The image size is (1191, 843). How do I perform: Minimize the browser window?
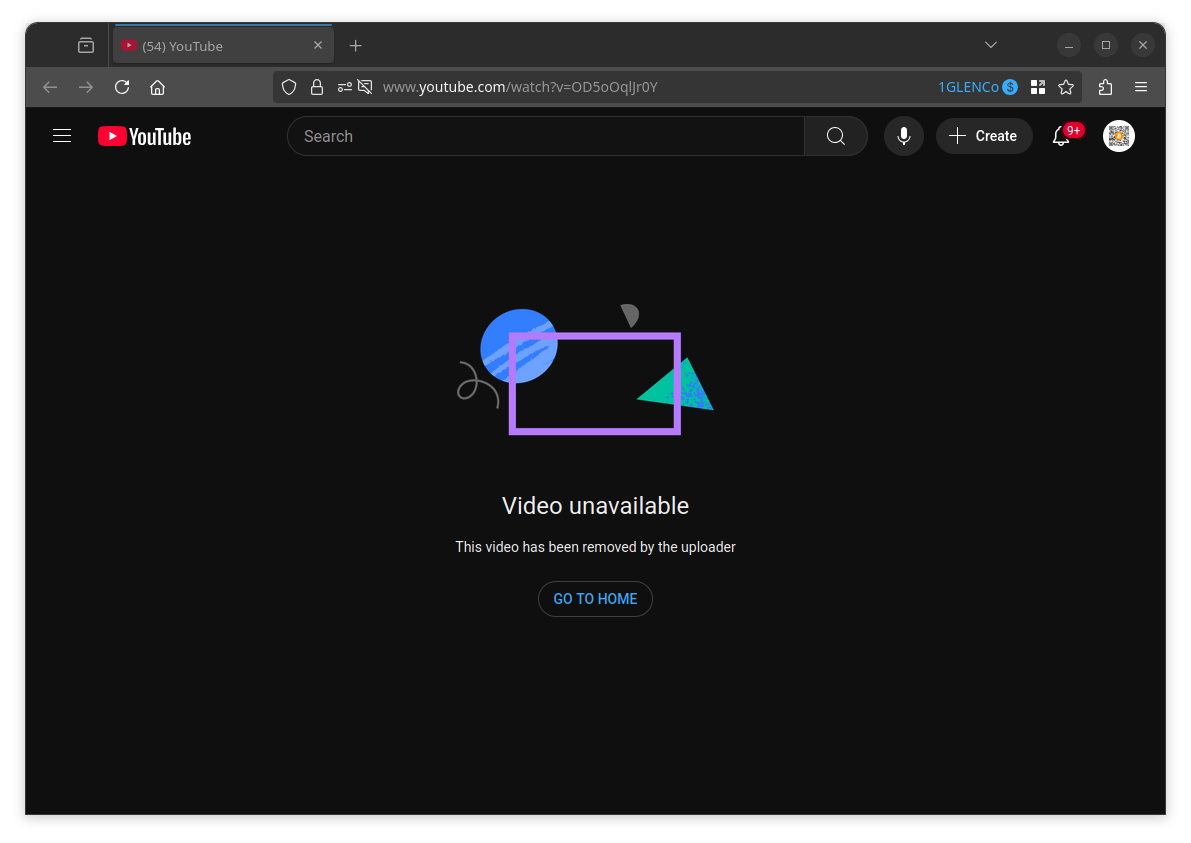1069,46
